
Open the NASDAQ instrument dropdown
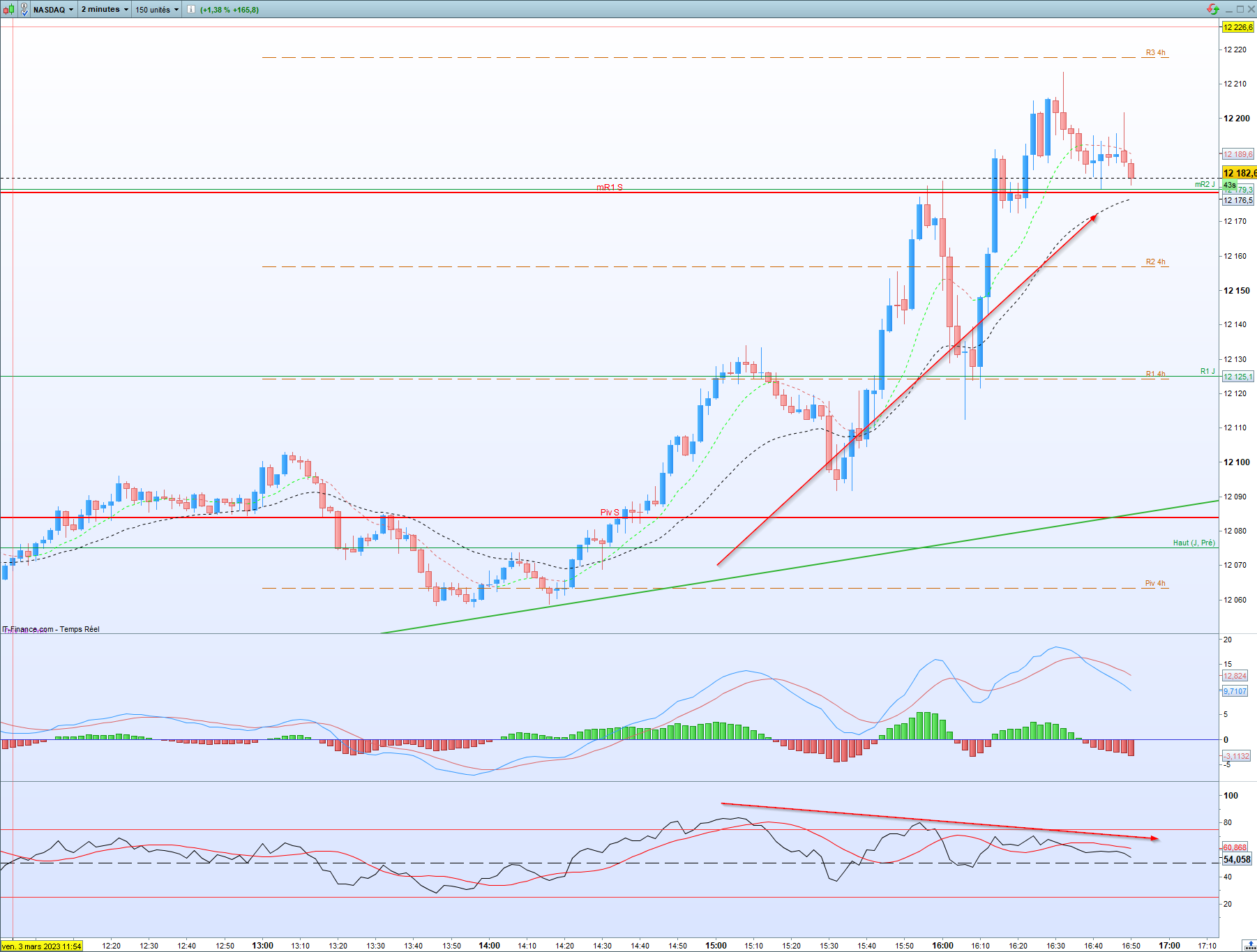pos(53,10)
